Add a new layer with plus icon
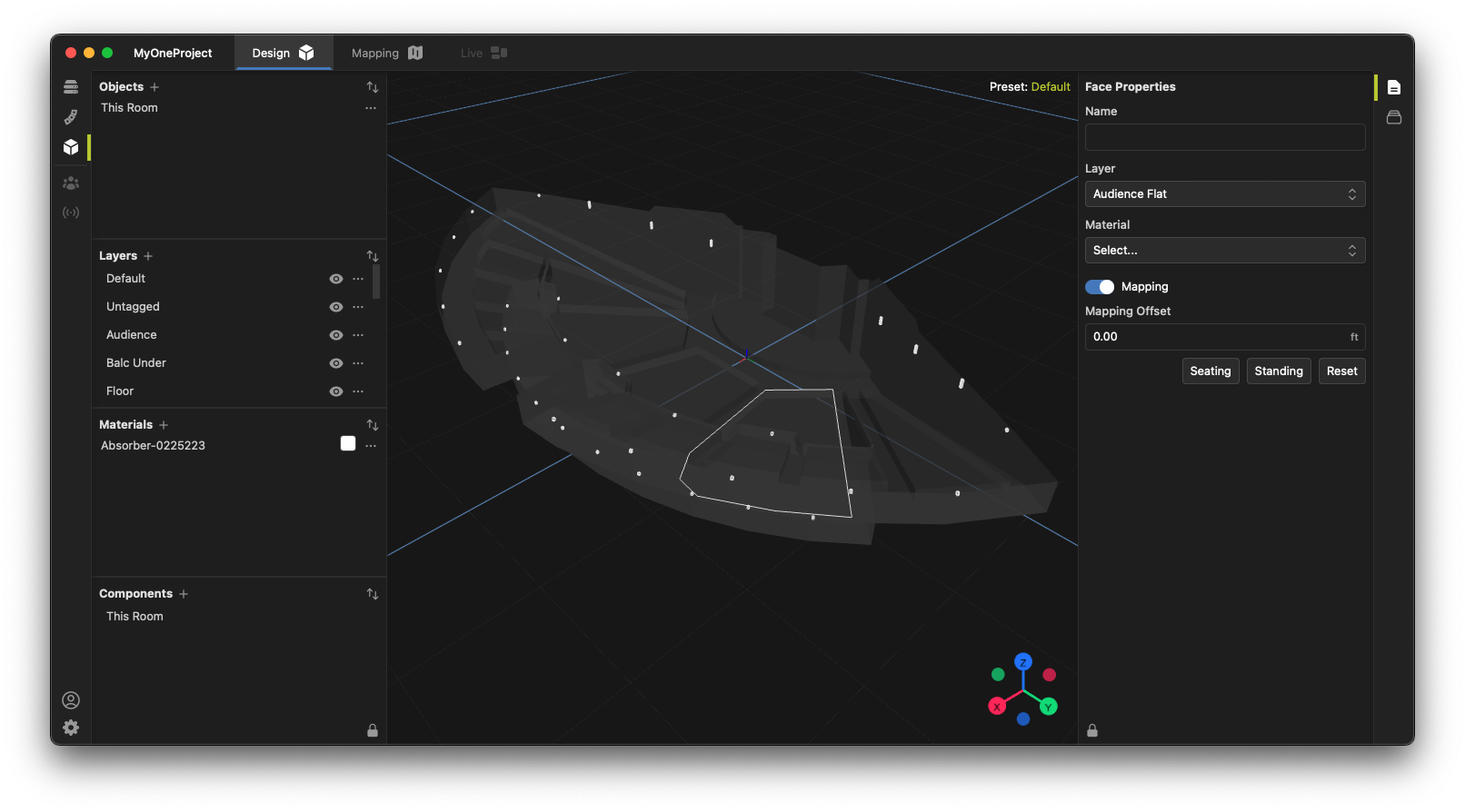This screenshot has height=812, width=1465. [x=148, y=256]
